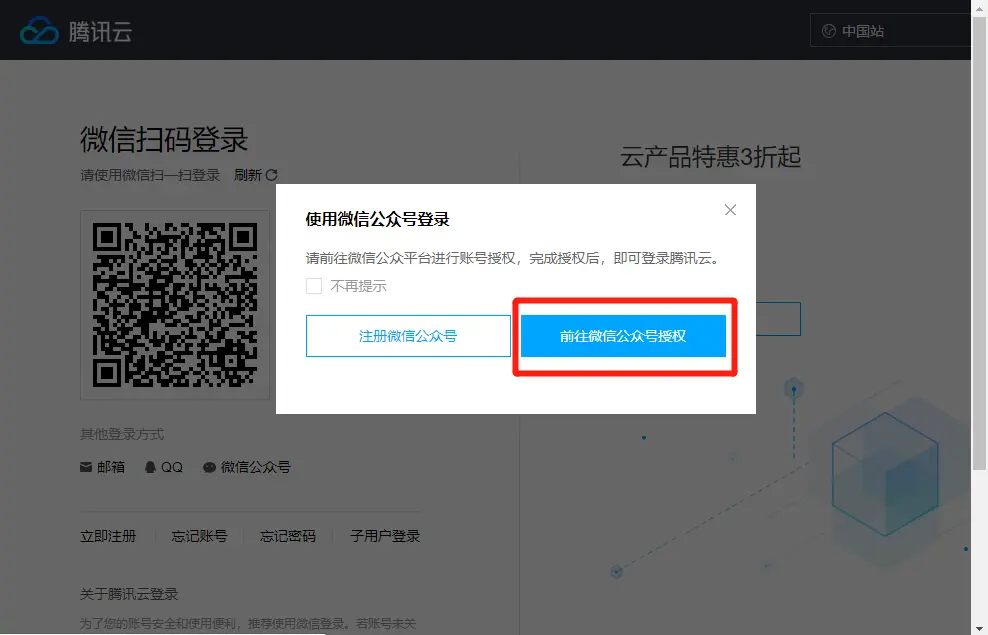Click the dialog title 使用微信公众号登录
The height and width of the screenshot is (635, 988).
pyautogui.click(x=377, y=219)
